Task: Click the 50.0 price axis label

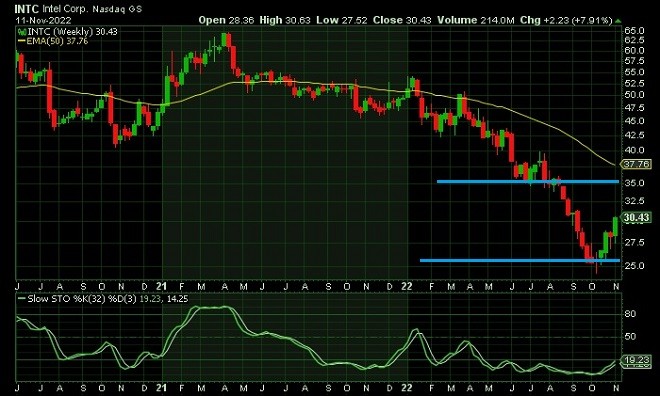Action: (x=635, y=95)
